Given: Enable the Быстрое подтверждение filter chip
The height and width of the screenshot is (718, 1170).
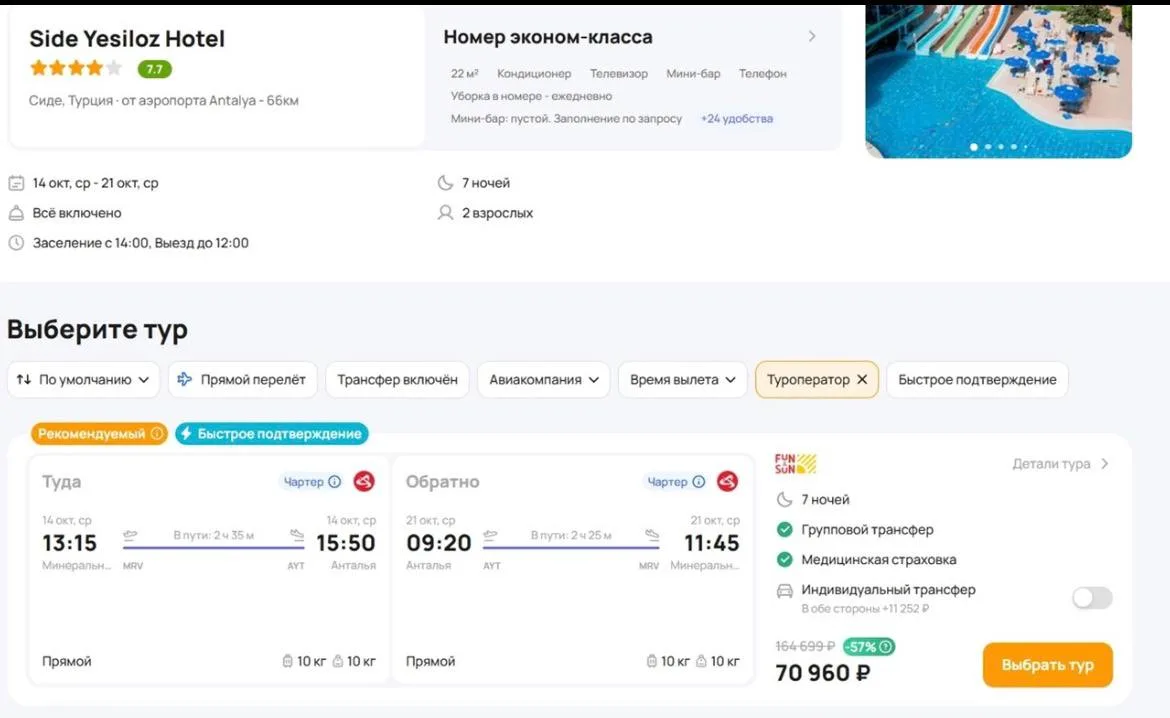Looking at the screenshot, I should (977, 379).
